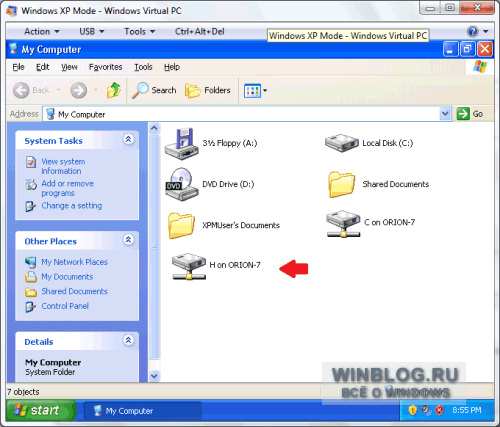Click the Forward navigation arrow
The width and height of the screenshot is (500, 427).
79,90
